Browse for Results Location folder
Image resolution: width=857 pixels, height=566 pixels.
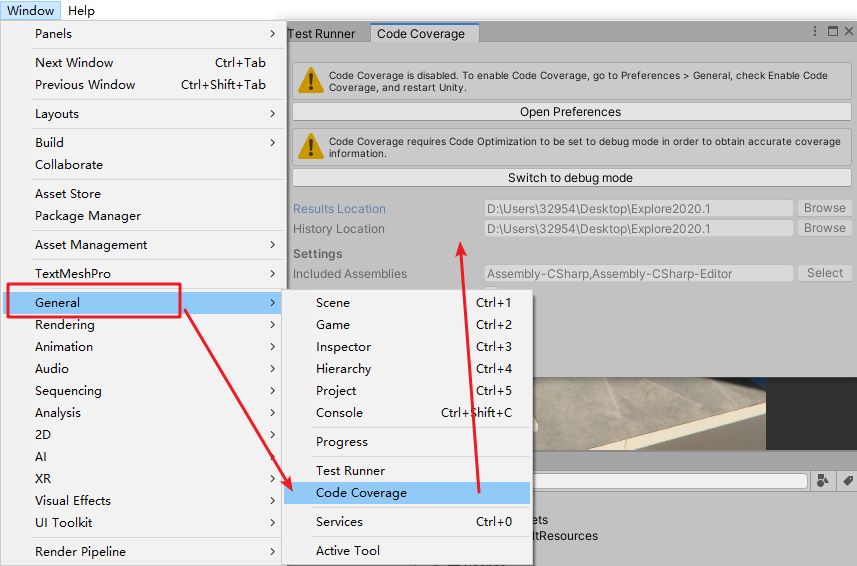(824, 208)
